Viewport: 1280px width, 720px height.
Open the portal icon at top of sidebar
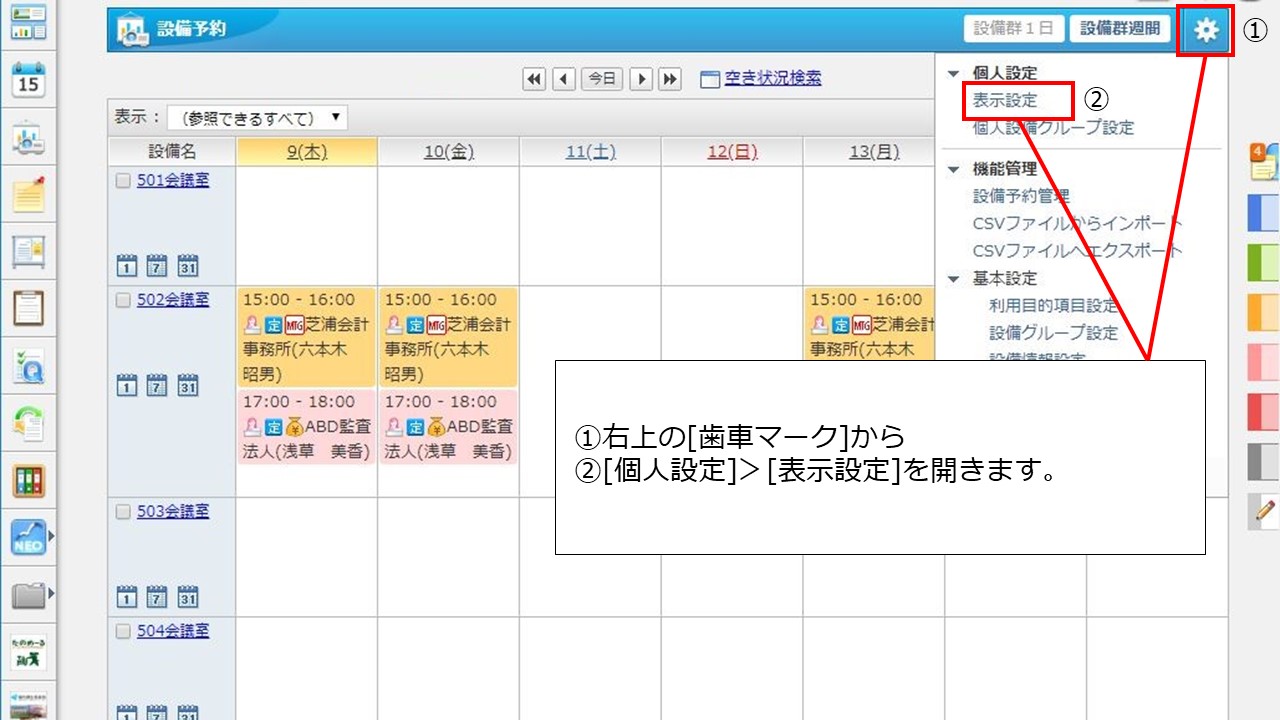coord(28,22)
